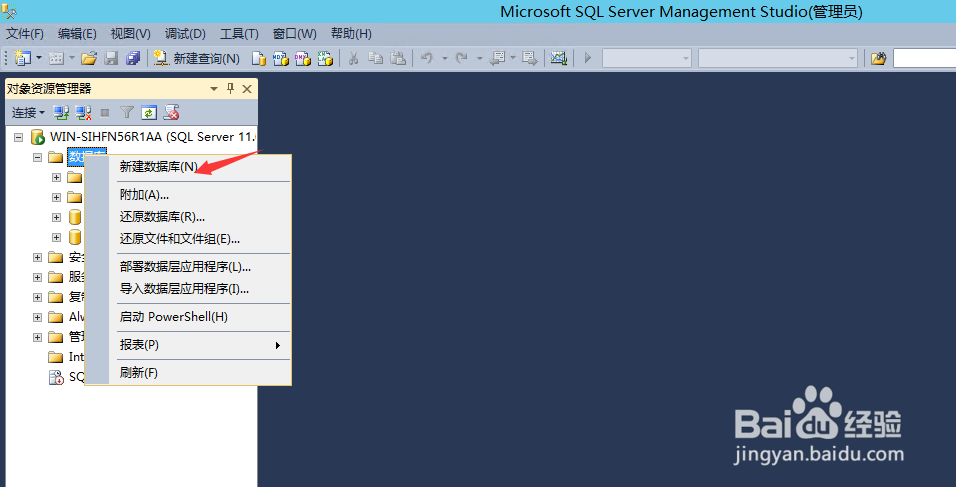Viewport: 956px width, 487px height.
Task: Click the 新建查询(N) button
Action: 197,59
